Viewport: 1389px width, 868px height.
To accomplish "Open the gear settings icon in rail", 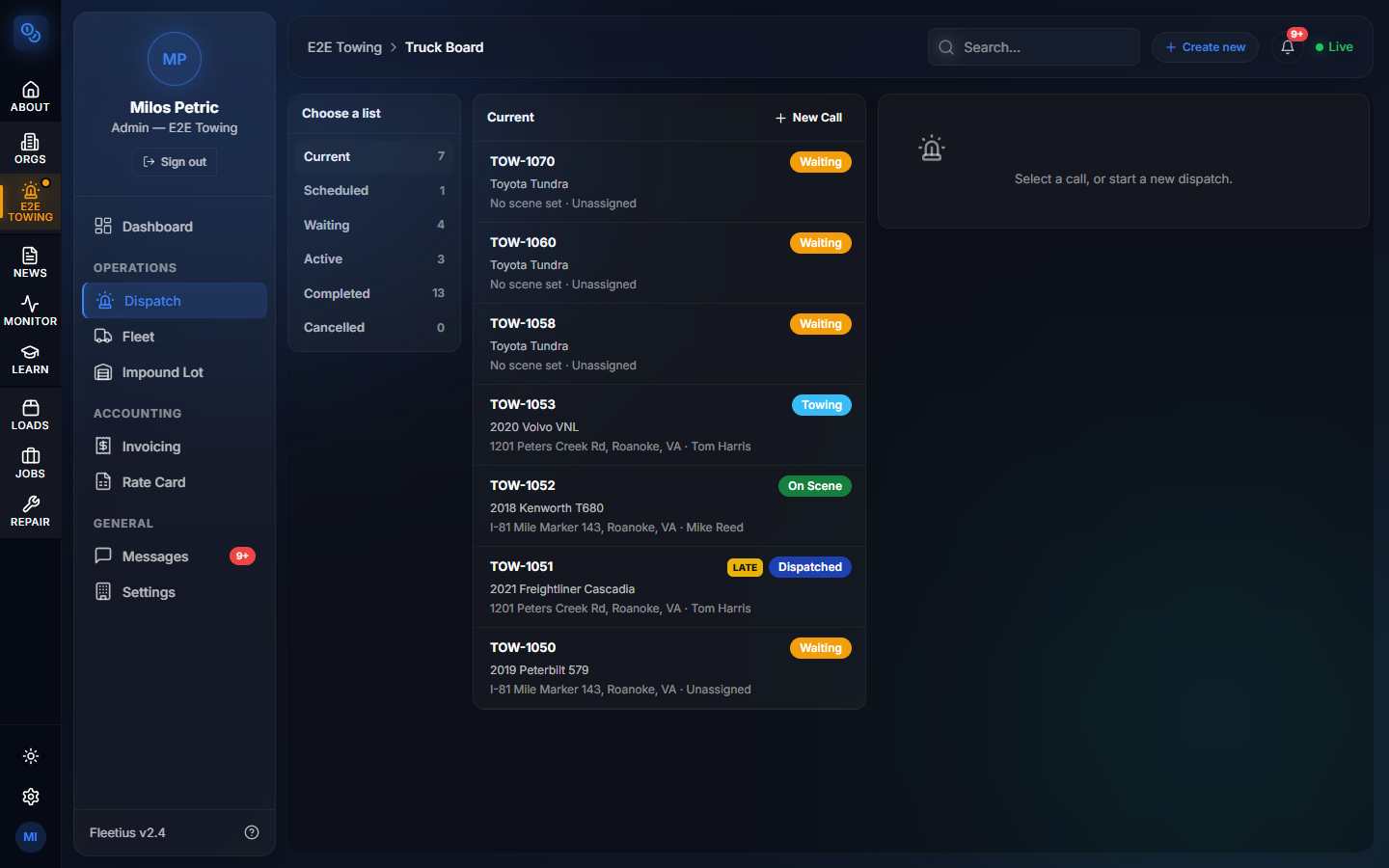I will [31, 797].
